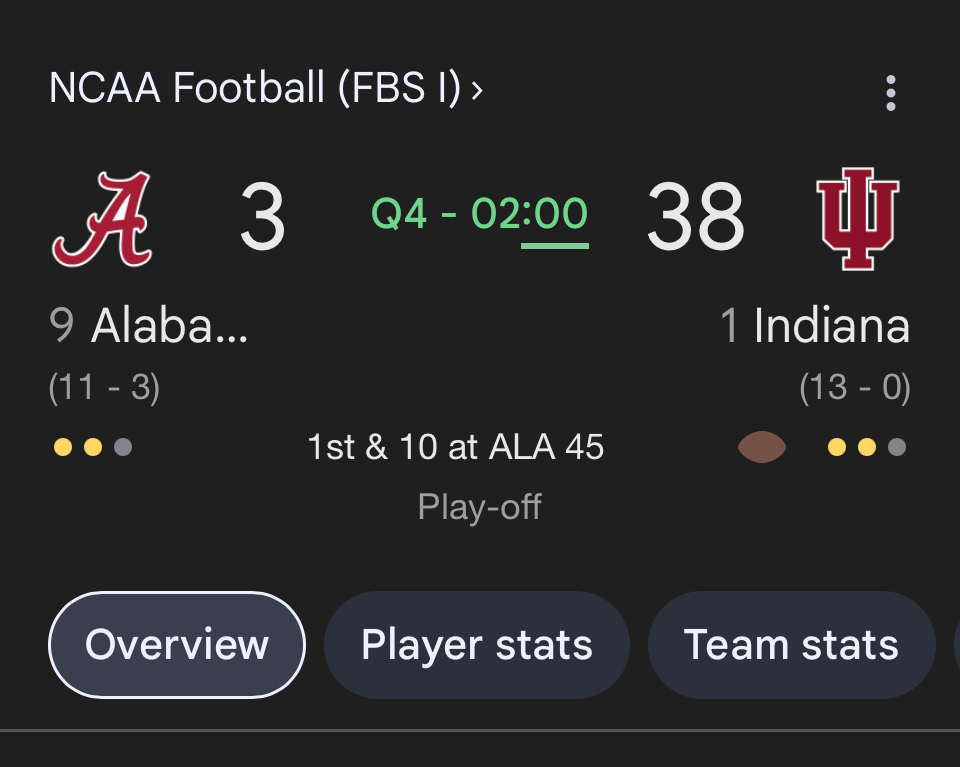Tap the Alabama Crimson Tide logo
The height and width of the screenshot is (767, 960).
click(102, 218)
